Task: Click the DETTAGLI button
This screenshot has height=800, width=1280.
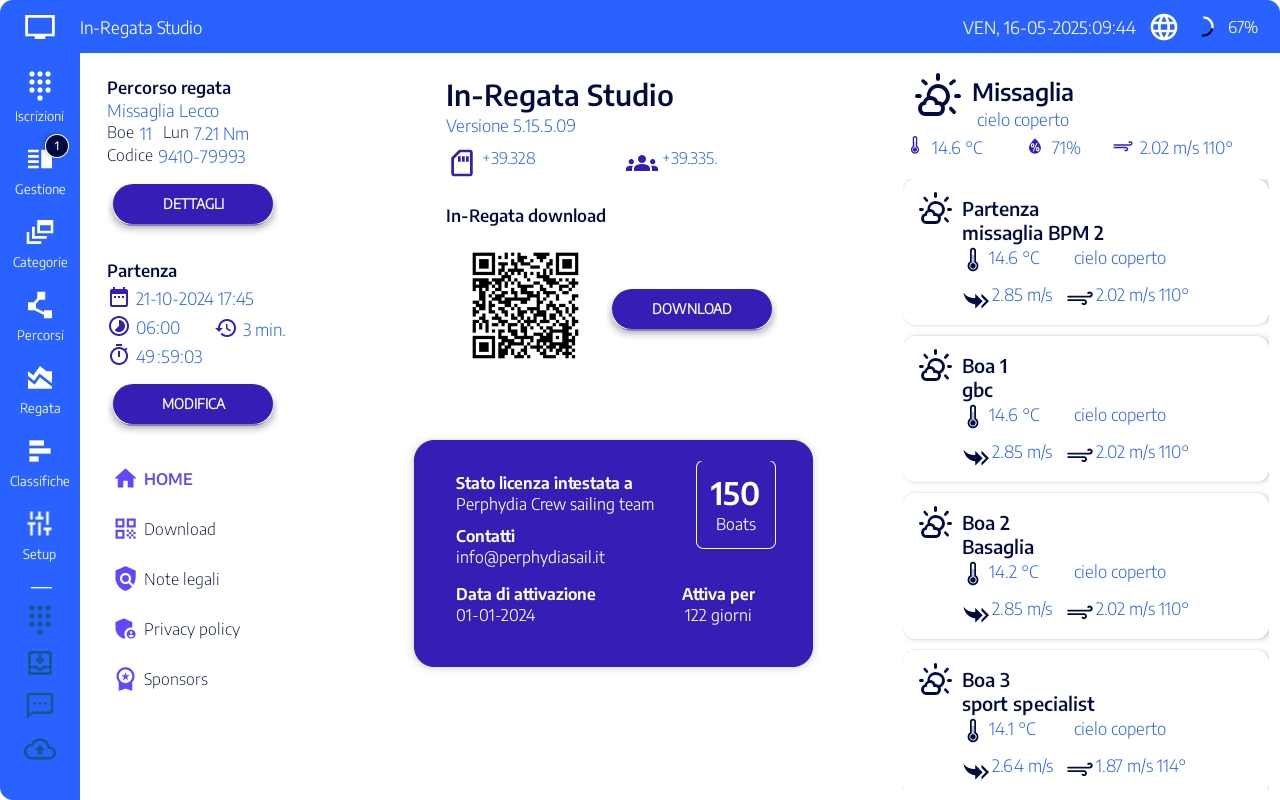Action: 193,204
